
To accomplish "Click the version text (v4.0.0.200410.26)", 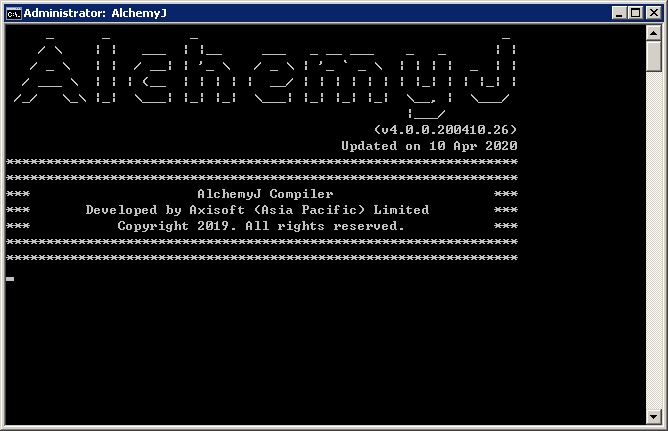I will click(445, 129).
